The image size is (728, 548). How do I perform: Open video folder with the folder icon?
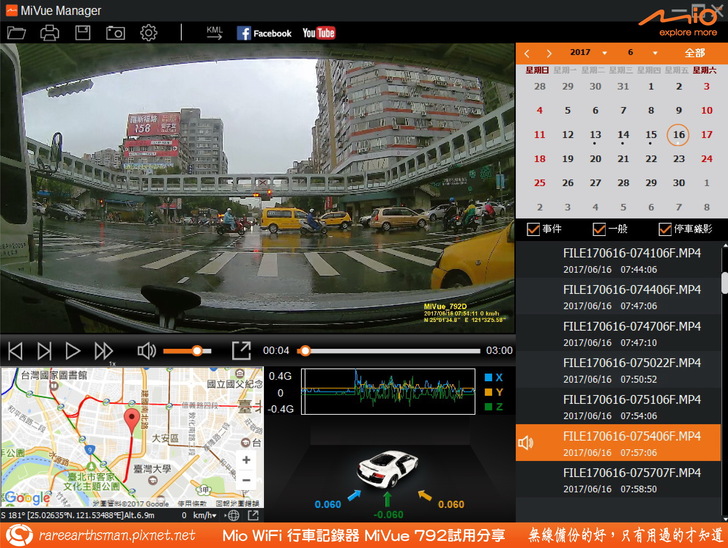16,33
